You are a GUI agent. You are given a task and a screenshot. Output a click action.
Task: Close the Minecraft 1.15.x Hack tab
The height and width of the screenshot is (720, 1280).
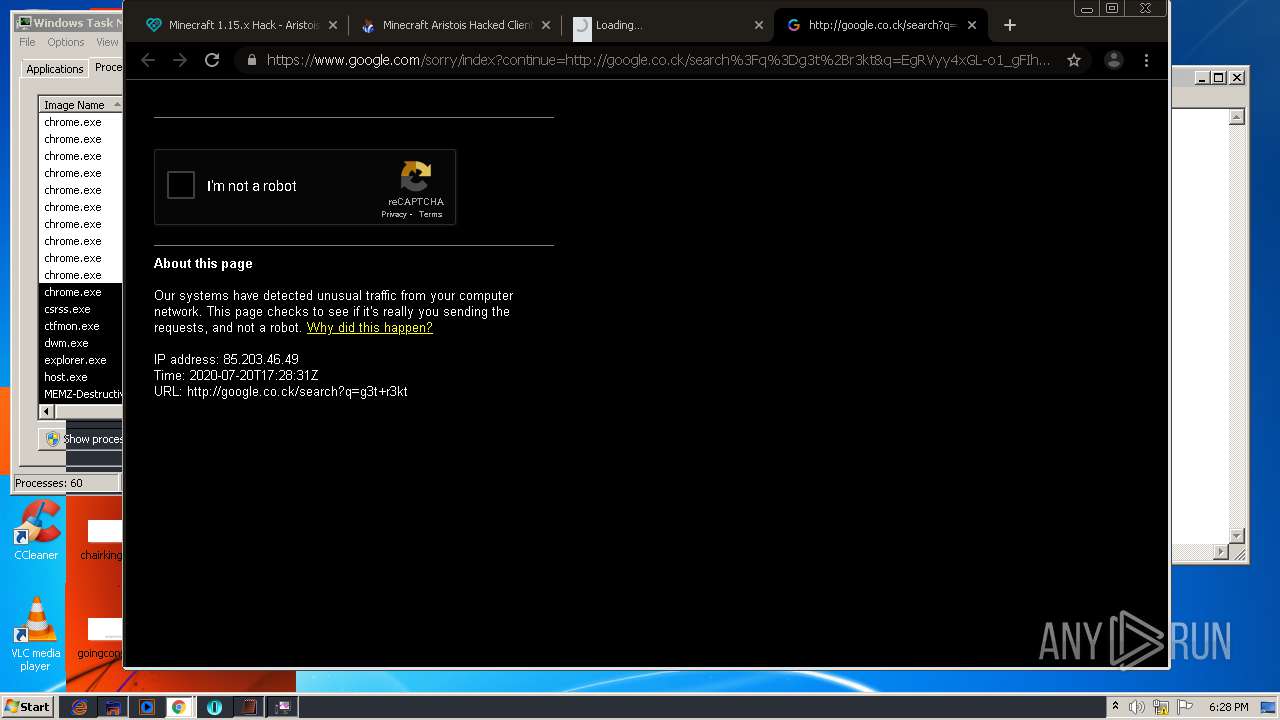pos(333,25)
